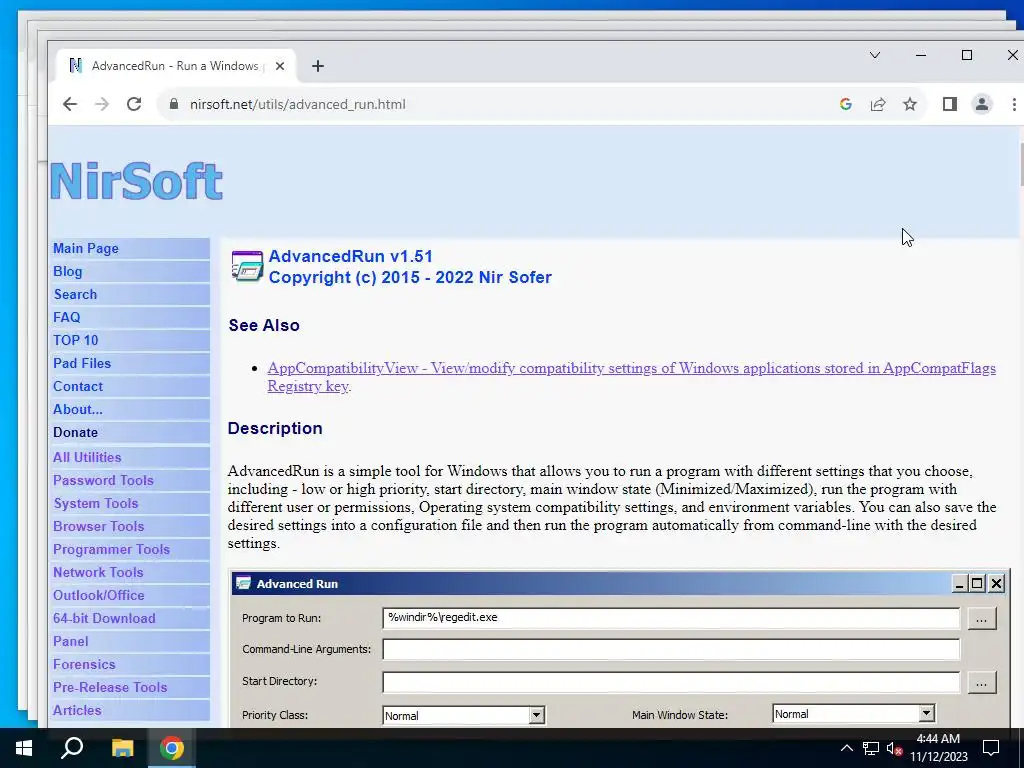
Task: Open Pad Files sidebar link
Action: [x=82, y=363]
